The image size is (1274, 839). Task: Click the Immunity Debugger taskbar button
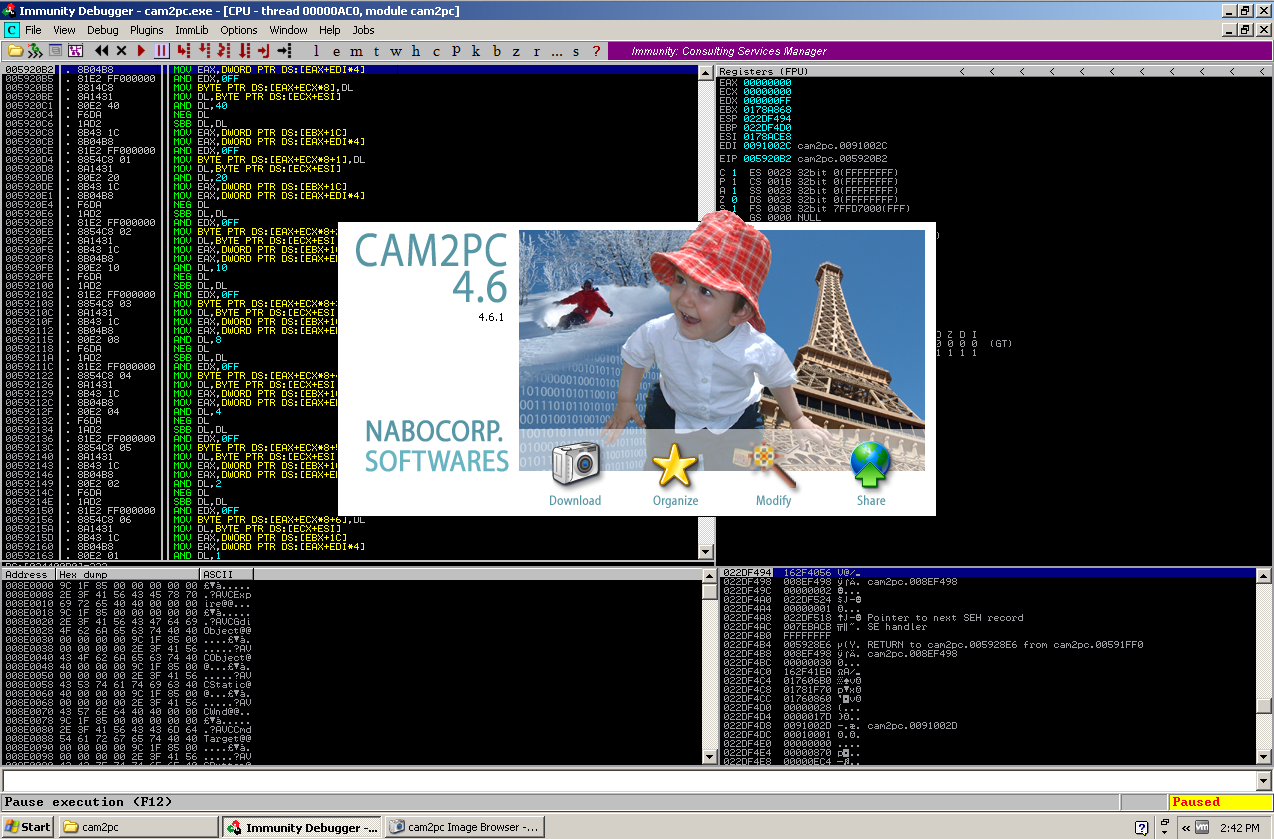[302, 827]
